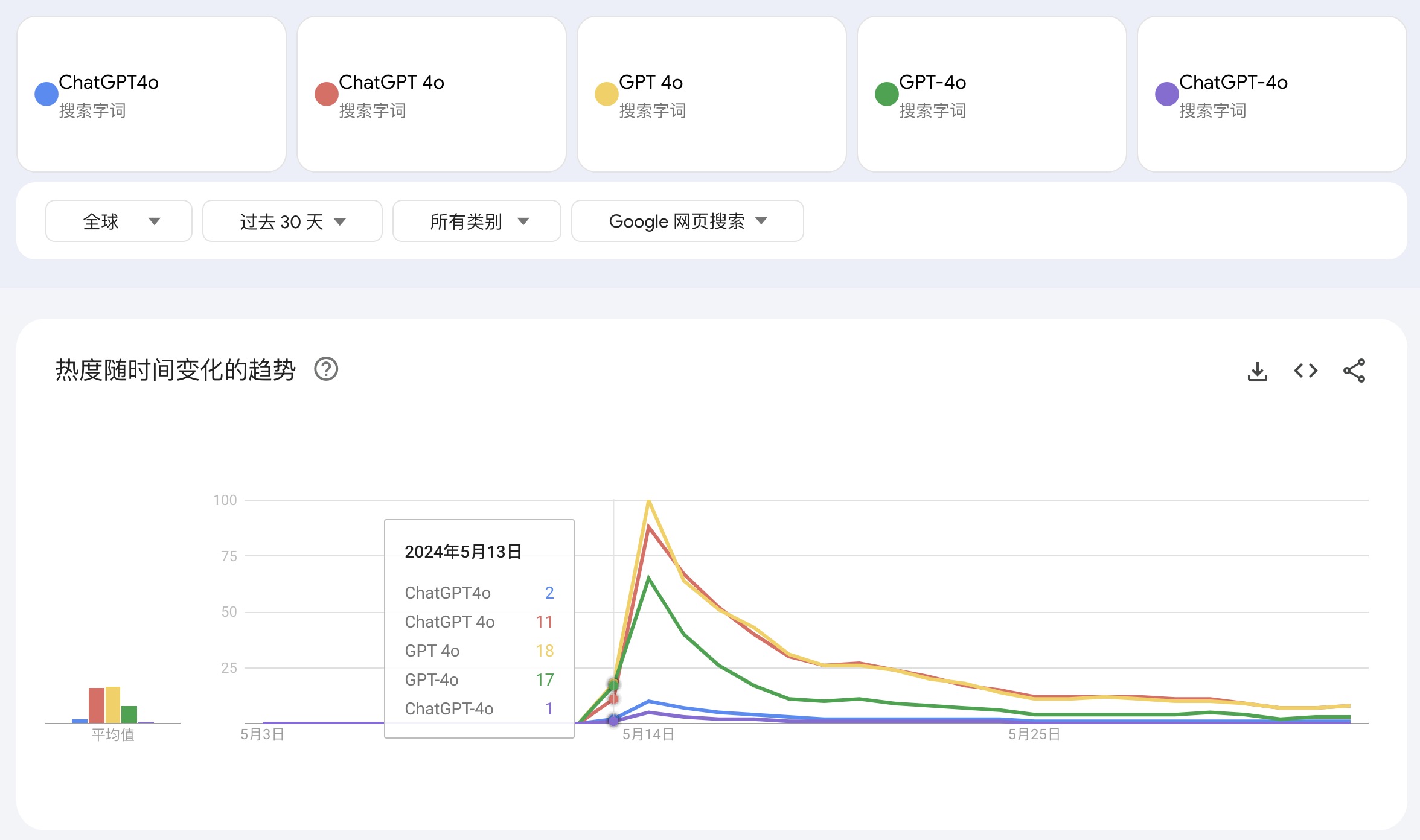This screenshot has width=1420, height=840.
Task: Click the 5月25日 axis label
Action: point(1034,734)
